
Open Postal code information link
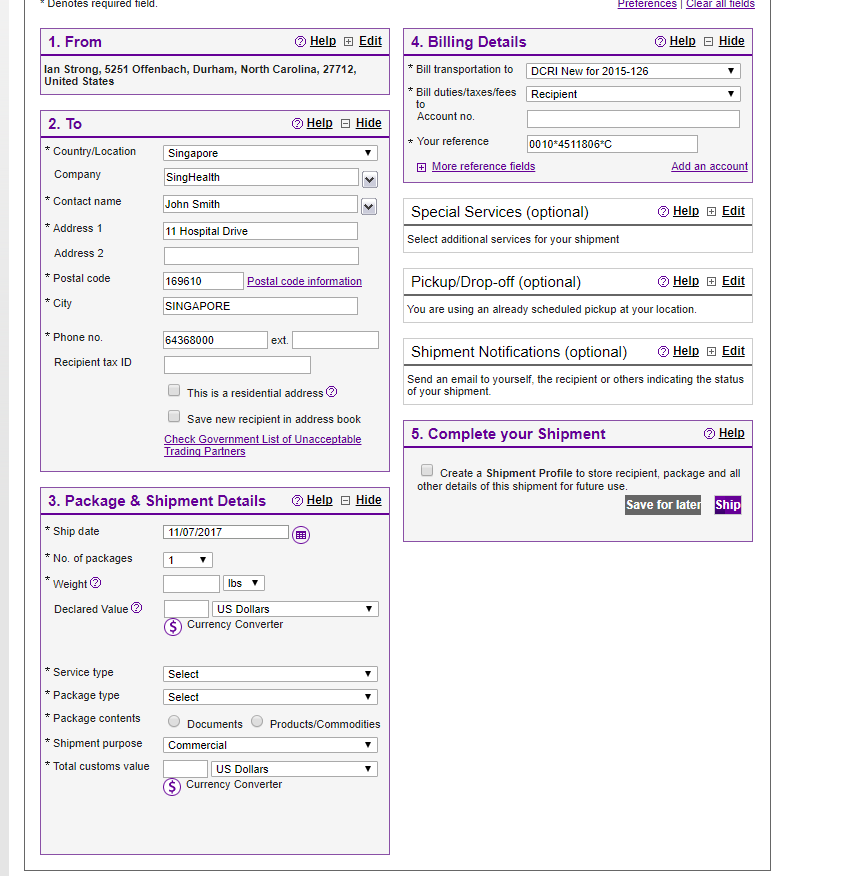304,281
